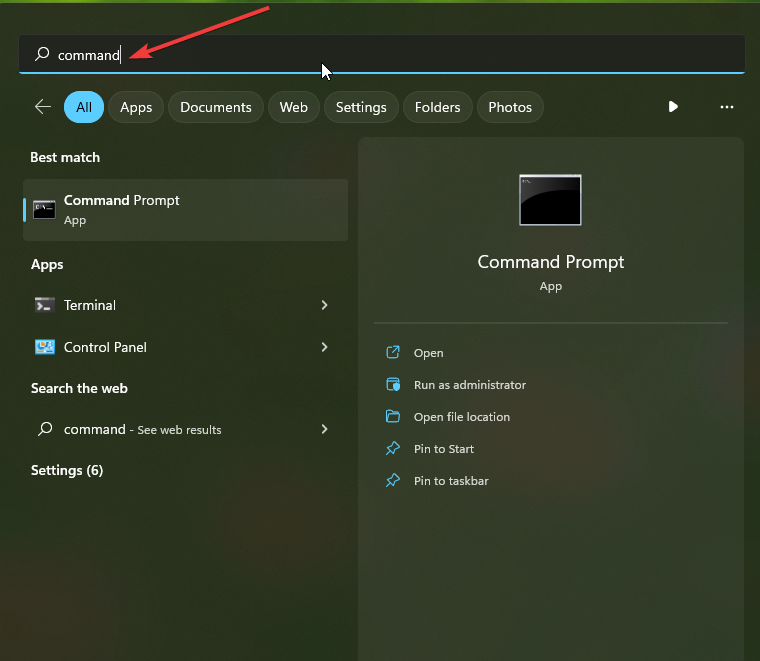Click the Terminal app icon
Screen dimensions: 760x661
point(45,305)
